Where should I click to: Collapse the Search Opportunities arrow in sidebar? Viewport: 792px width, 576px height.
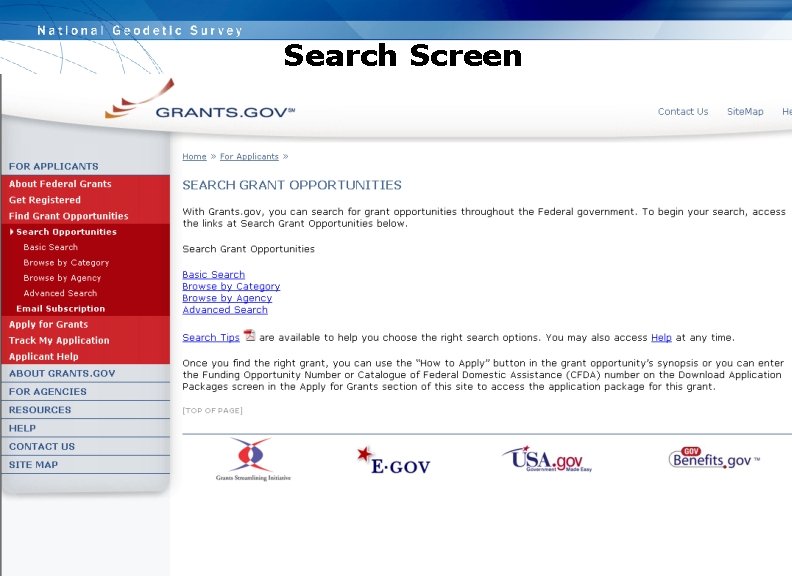click(12, 232)
